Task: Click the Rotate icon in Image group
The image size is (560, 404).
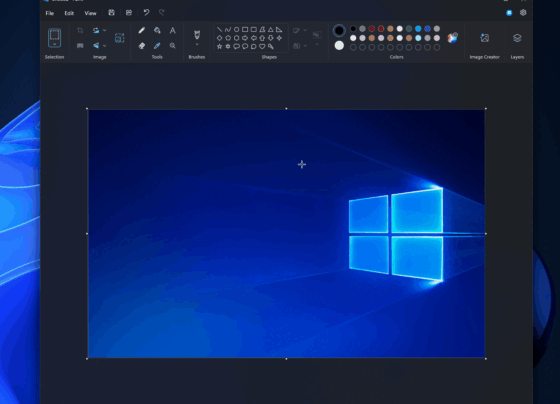Action: tap(96, 30)
